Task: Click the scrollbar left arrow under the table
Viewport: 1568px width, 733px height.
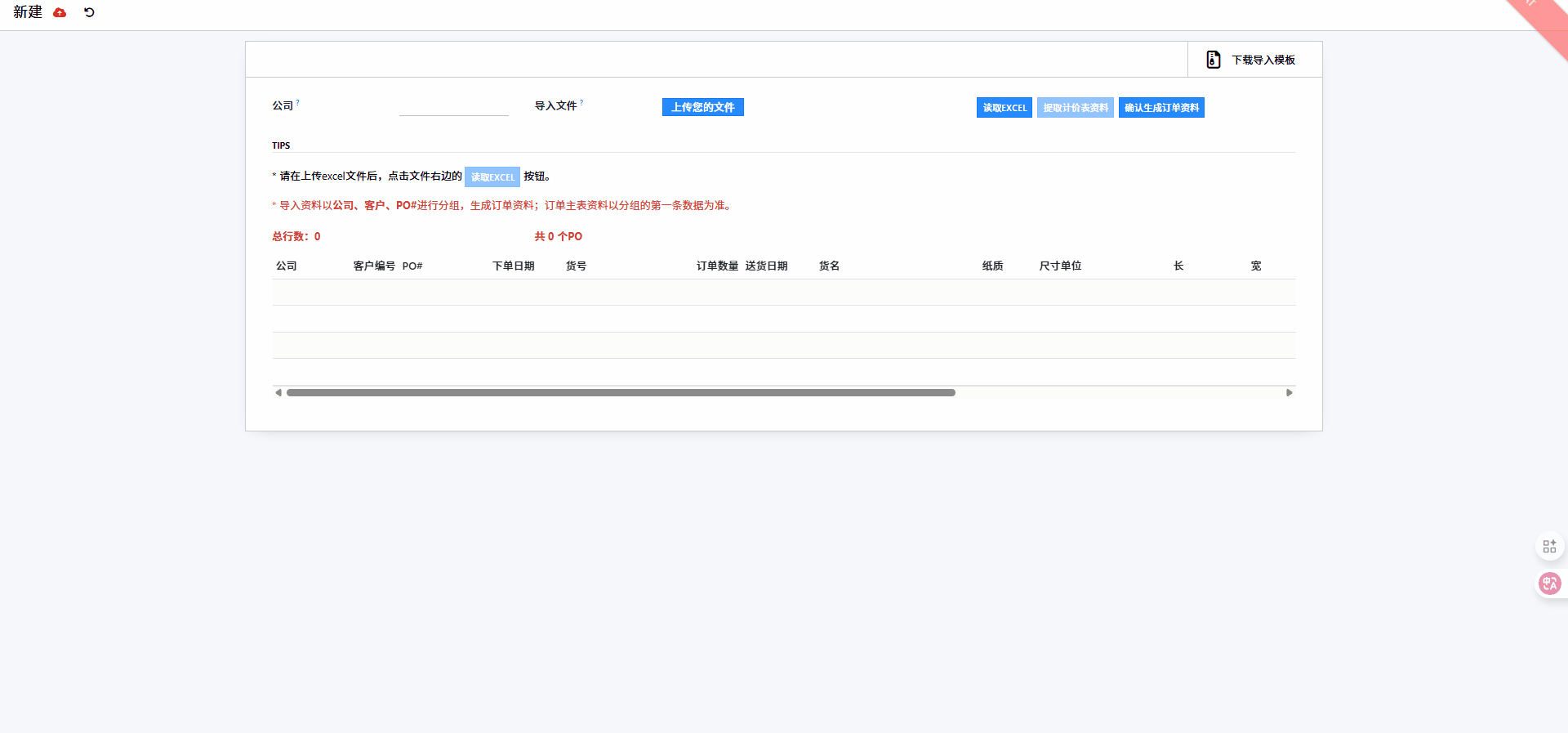Action: 278,393
